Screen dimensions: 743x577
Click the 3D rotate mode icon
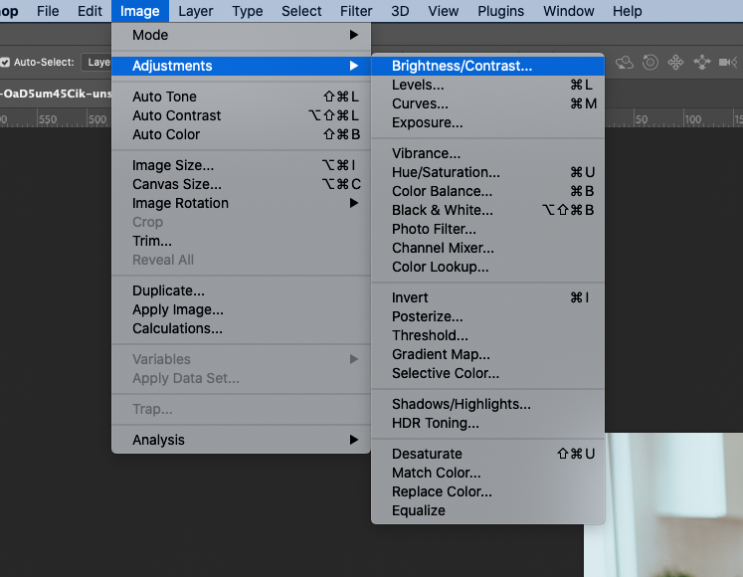tap(625, 63)
